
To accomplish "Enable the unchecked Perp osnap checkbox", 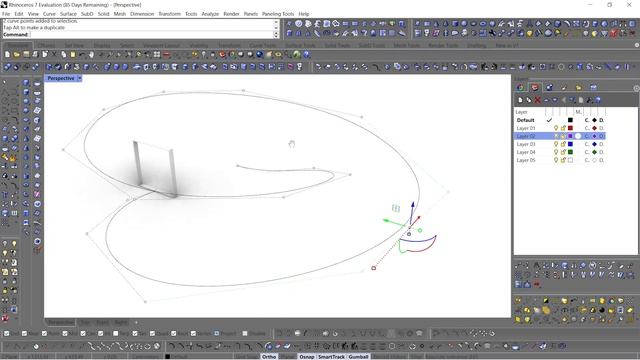I will click(x=116, y=333).
